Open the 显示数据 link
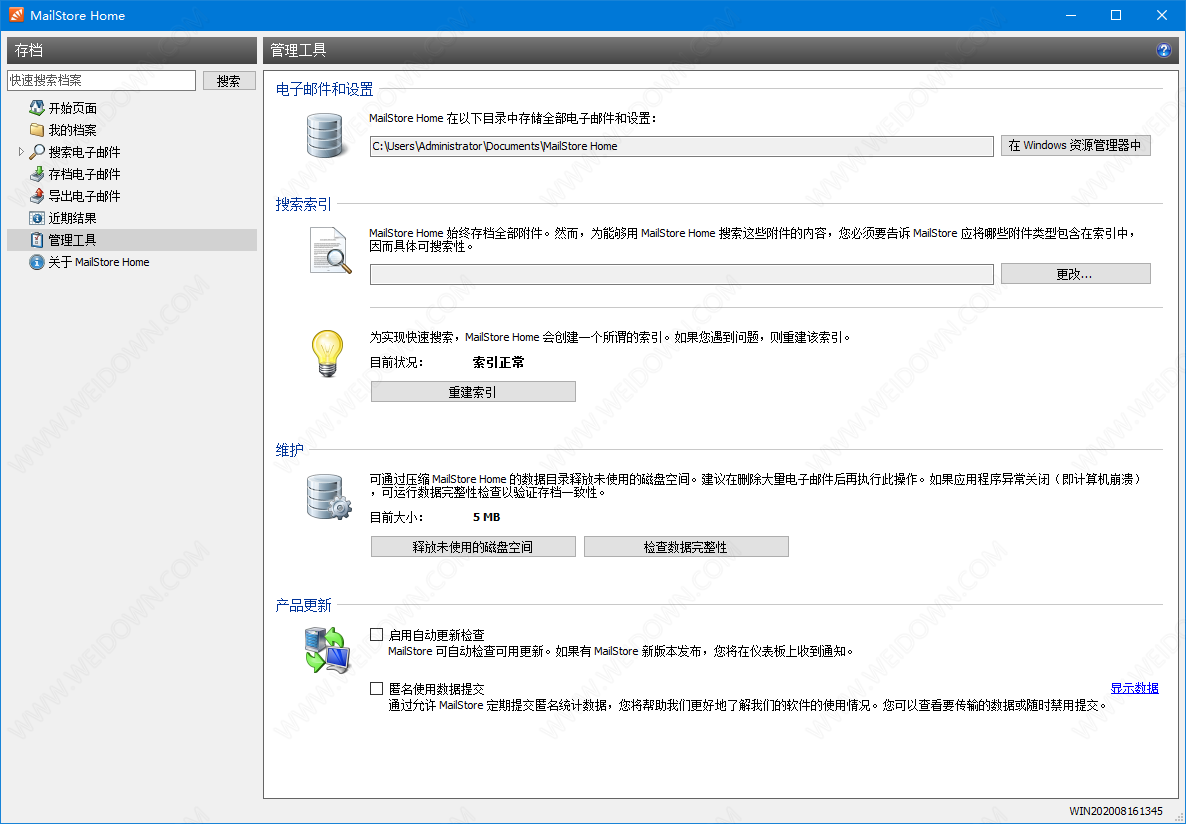Viewport: 1186px width, 824px height. coord(1135,688)
